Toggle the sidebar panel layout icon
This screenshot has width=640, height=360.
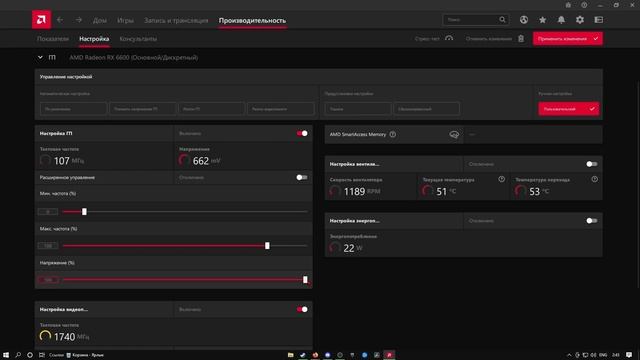(598, 20)
